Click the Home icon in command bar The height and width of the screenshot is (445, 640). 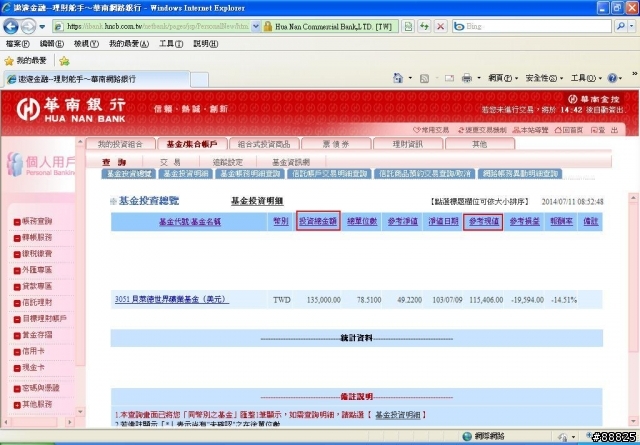pyautogui.click(x=398, y=78)
